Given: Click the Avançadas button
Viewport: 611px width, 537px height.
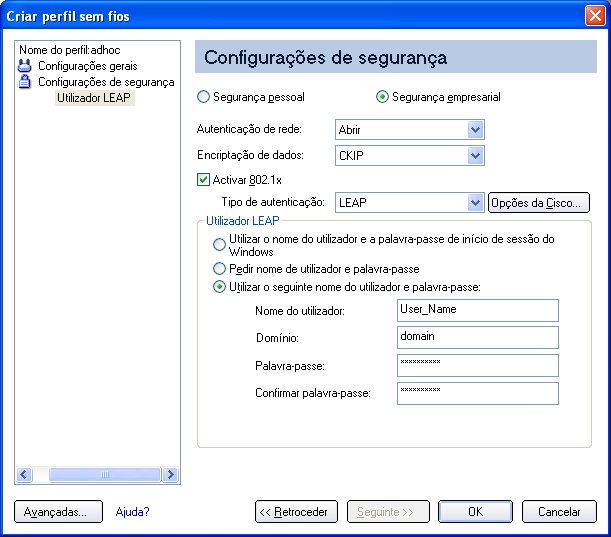Looking at the screenshot, I should tap(58, 512).
